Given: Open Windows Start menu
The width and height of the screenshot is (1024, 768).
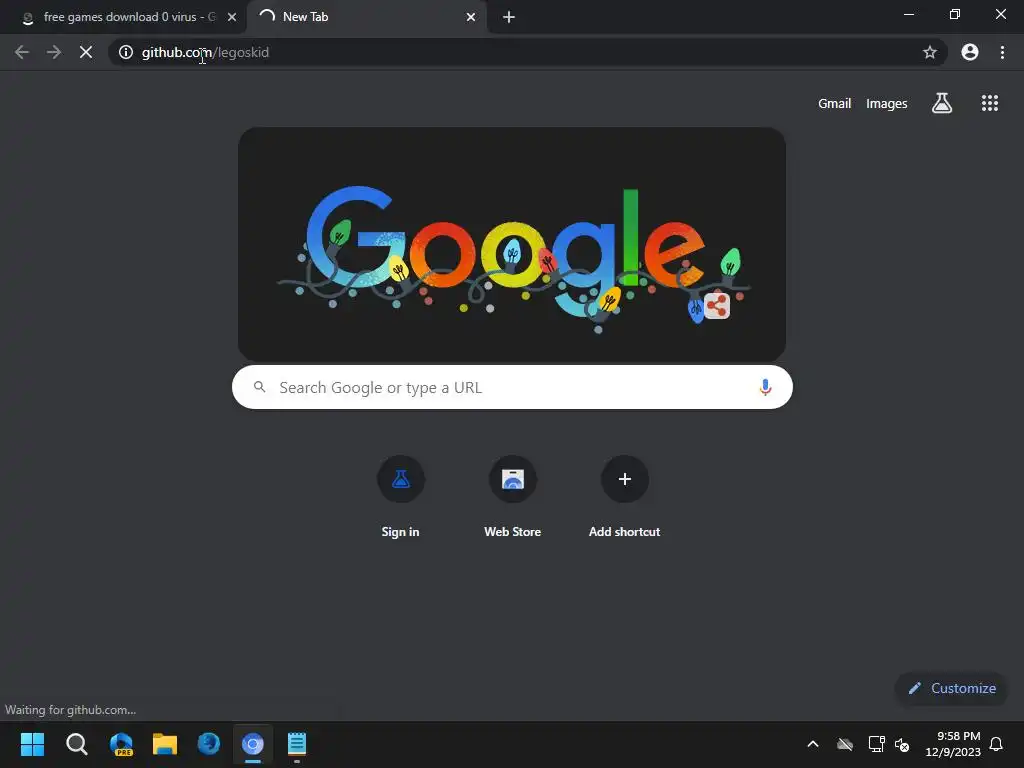Looking at the screenshot, I should 32,744.
